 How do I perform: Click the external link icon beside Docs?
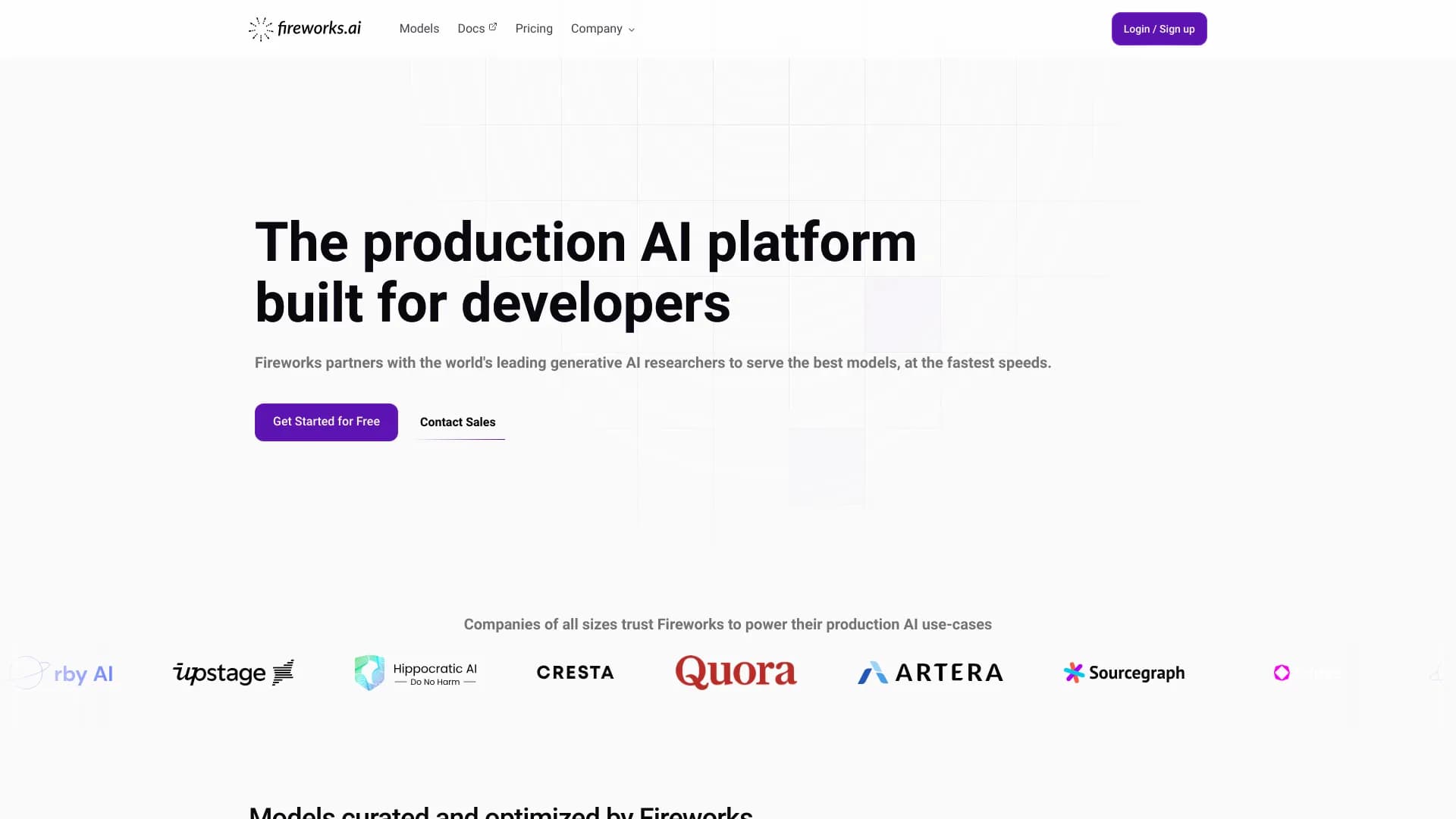click(x=493, y=27)
